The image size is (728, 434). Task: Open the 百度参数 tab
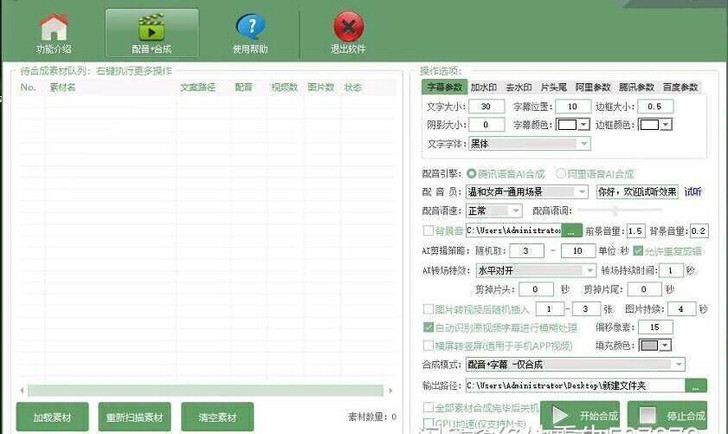680,87
